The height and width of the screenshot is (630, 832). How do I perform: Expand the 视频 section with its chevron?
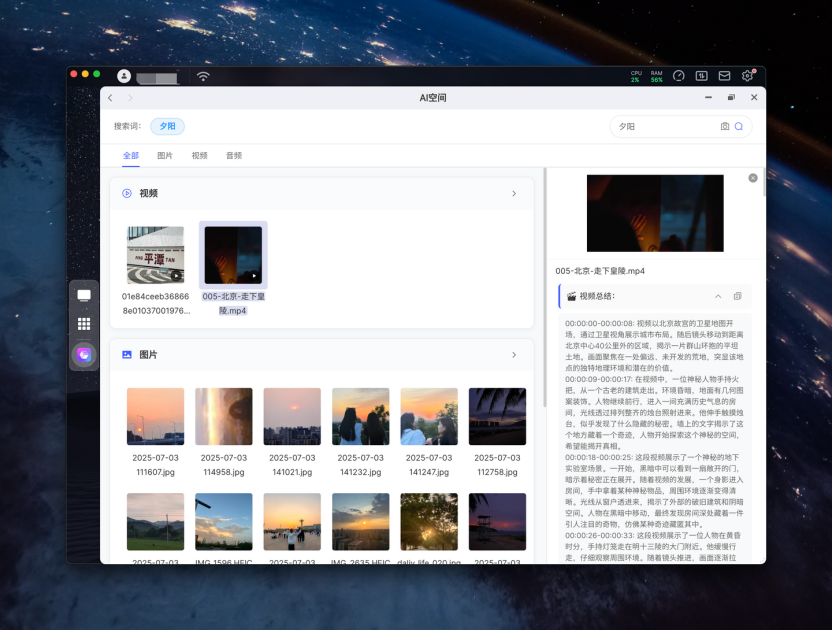point(514,193)
